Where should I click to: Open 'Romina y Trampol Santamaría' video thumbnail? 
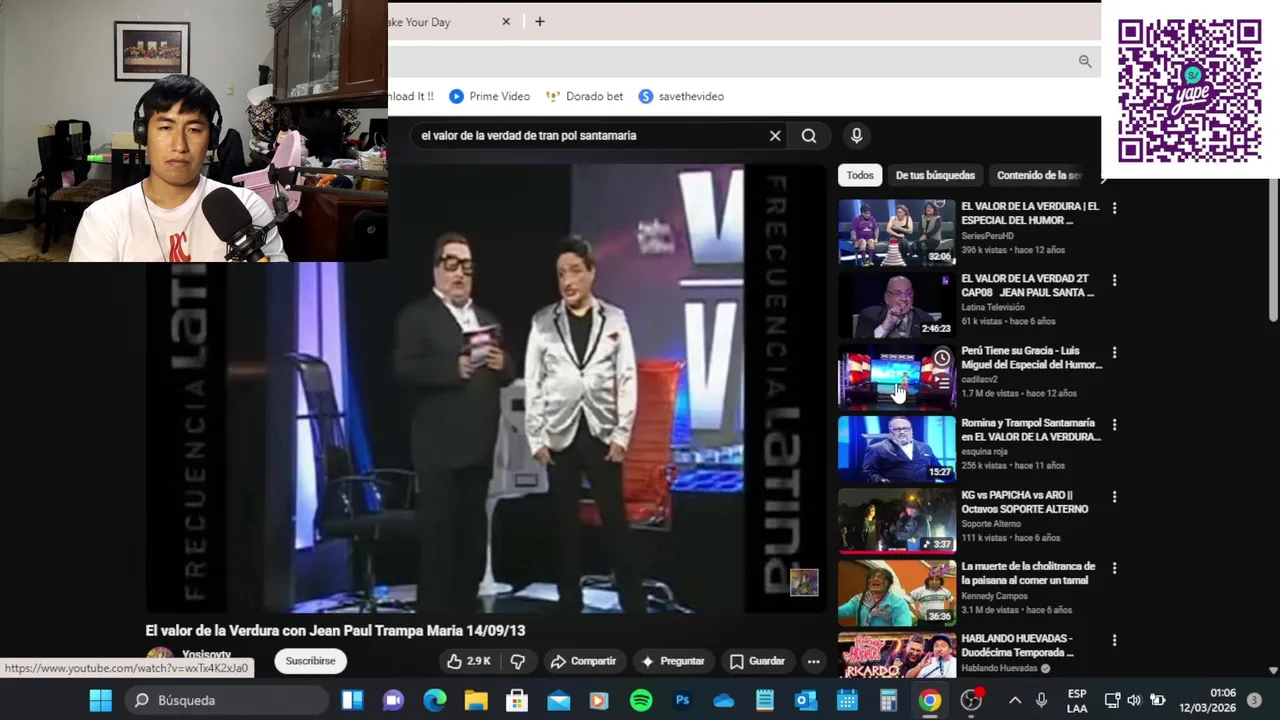coord(897,448)
